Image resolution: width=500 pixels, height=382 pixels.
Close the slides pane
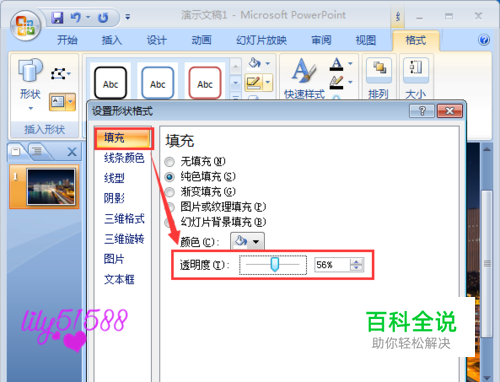point(72,152)
